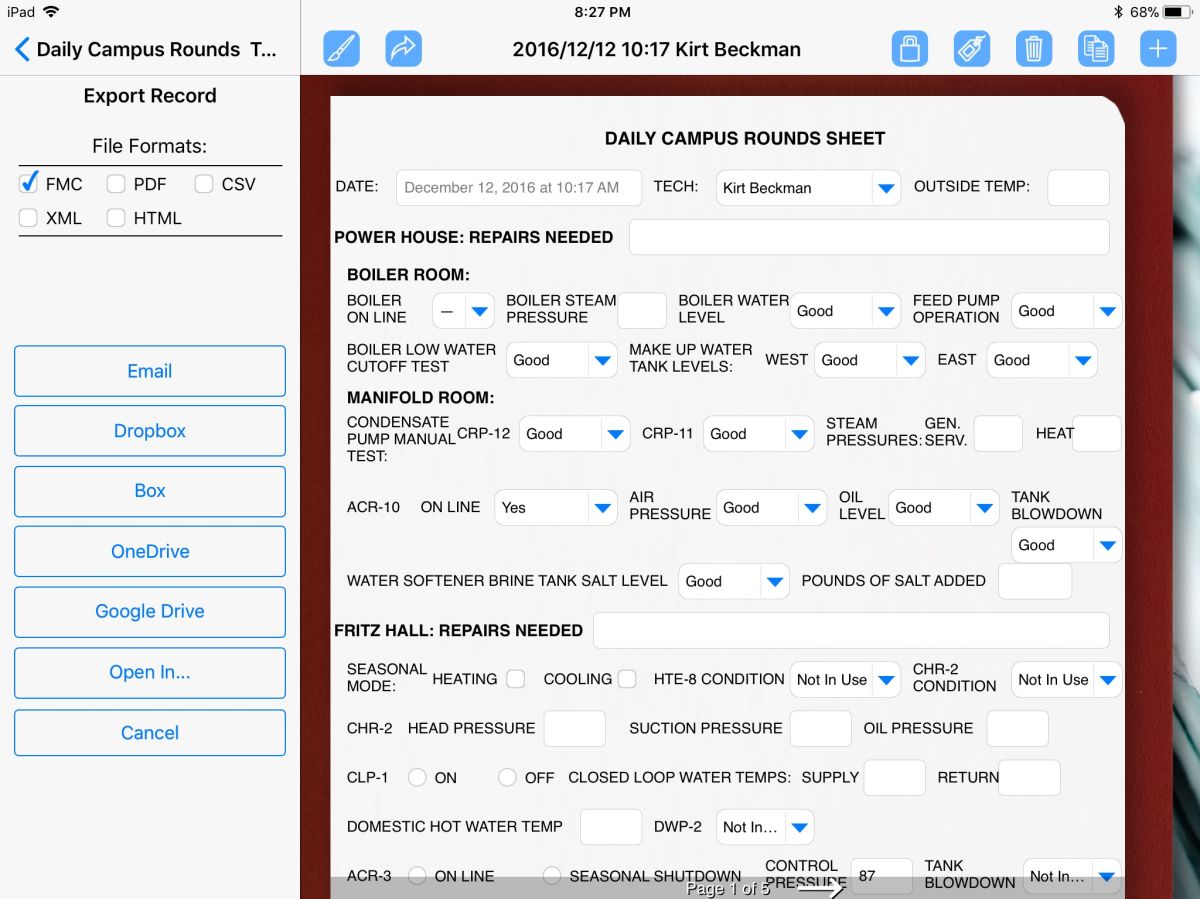Screen dimensions: 1200x899
Task: Export the record via Email
Action: [149, 370]
